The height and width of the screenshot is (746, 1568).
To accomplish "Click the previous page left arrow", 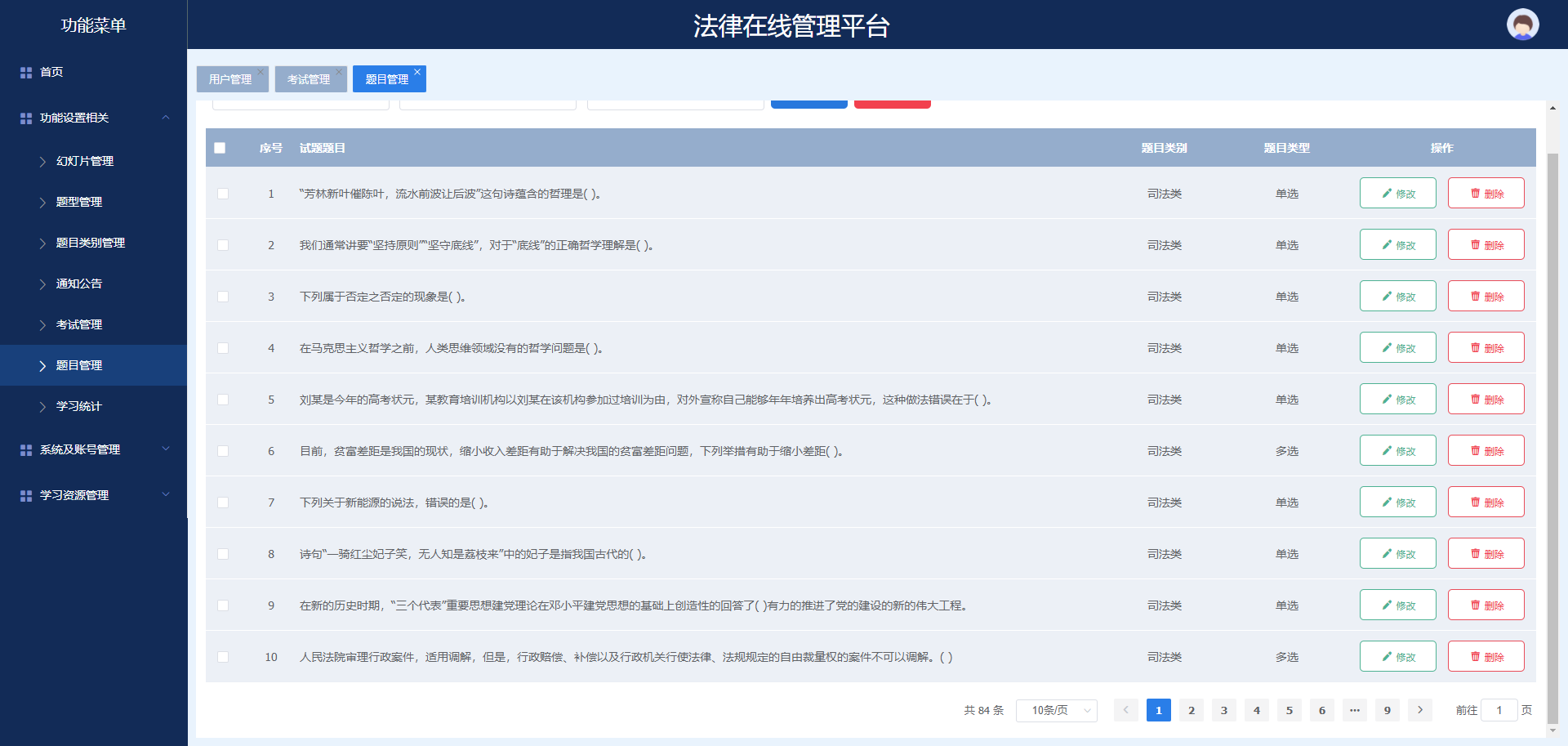I will 1125,710.
